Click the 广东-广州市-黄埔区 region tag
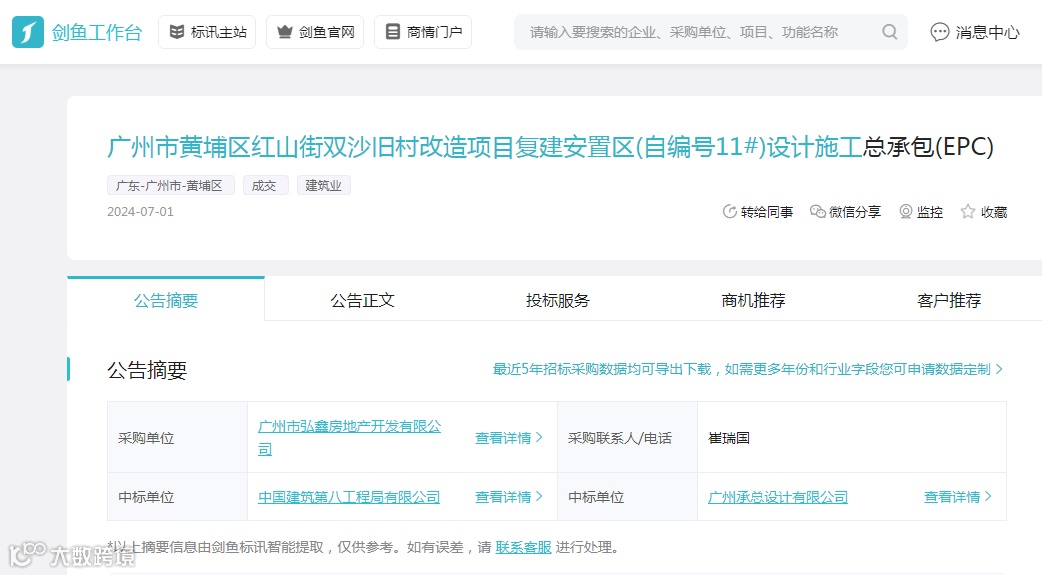The height and width of the screenshot is (575, 1042). 170,185
